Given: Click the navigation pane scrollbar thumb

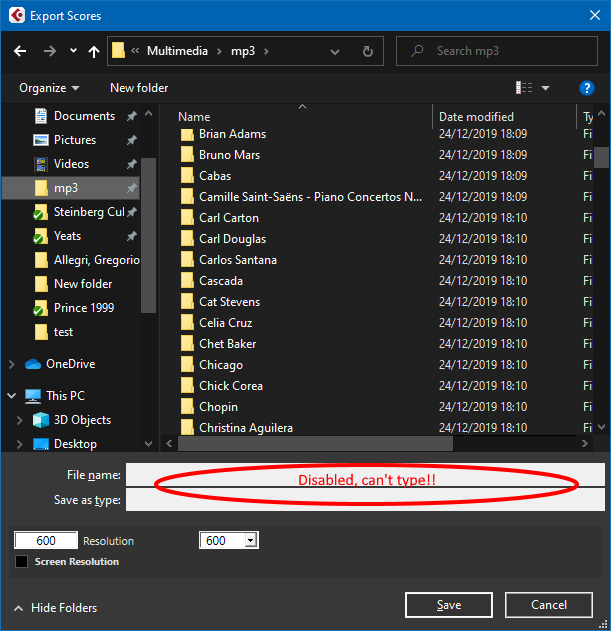Looking at the screenshot, I should pos(149,235).
